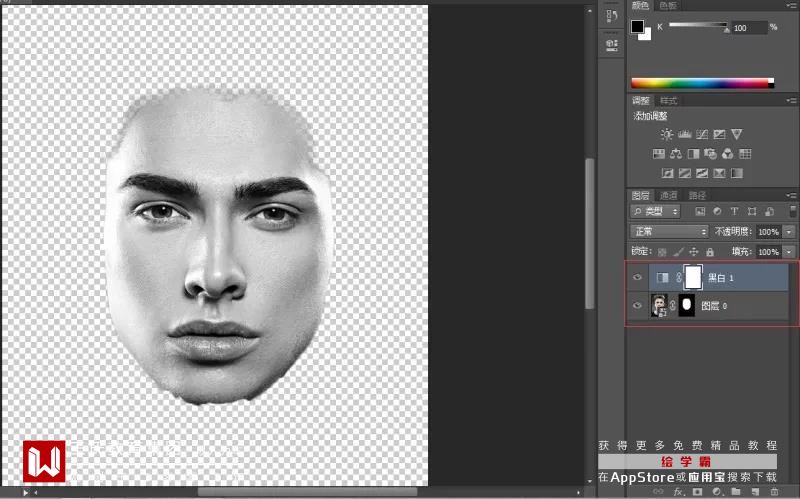The height and width of the screenshot is (499, 800).
Task: Toggle lock all padlock icon
Action: tap(710, 252)
